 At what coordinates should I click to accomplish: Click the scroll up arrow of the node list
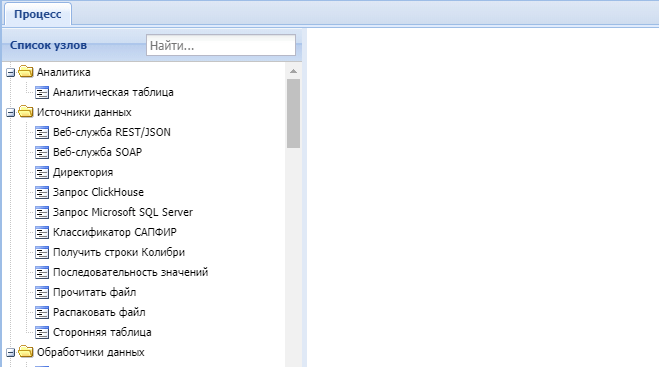(293, 71)
